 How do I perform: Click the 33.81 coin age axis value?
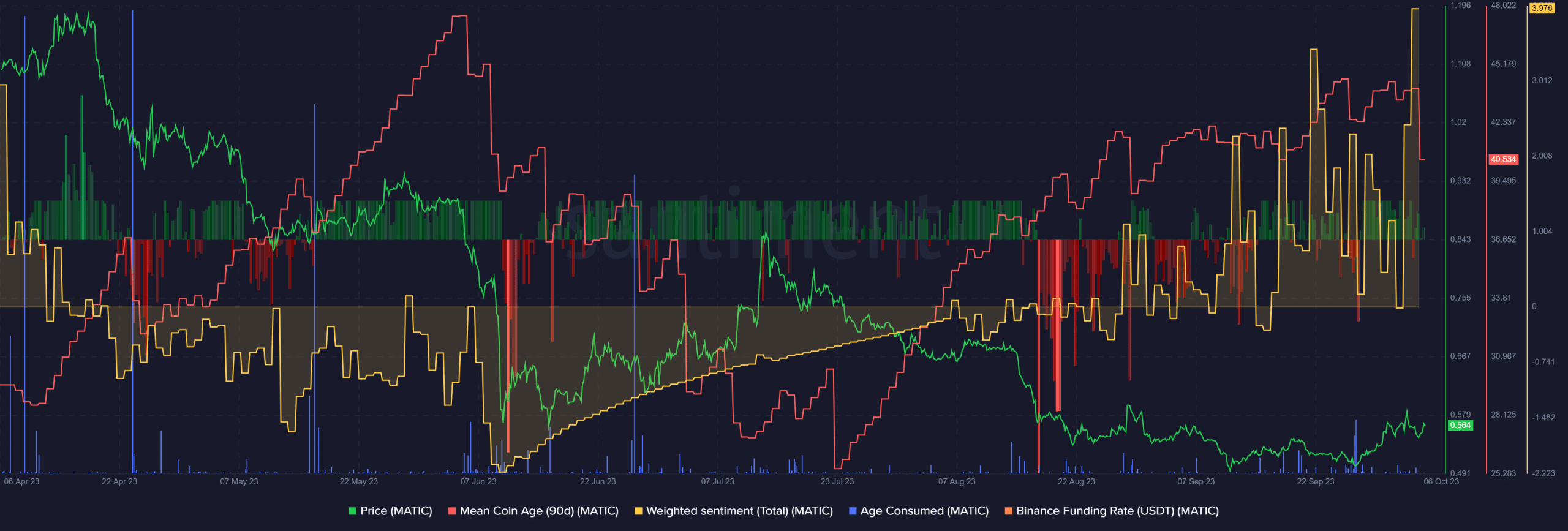(1501, 298)
